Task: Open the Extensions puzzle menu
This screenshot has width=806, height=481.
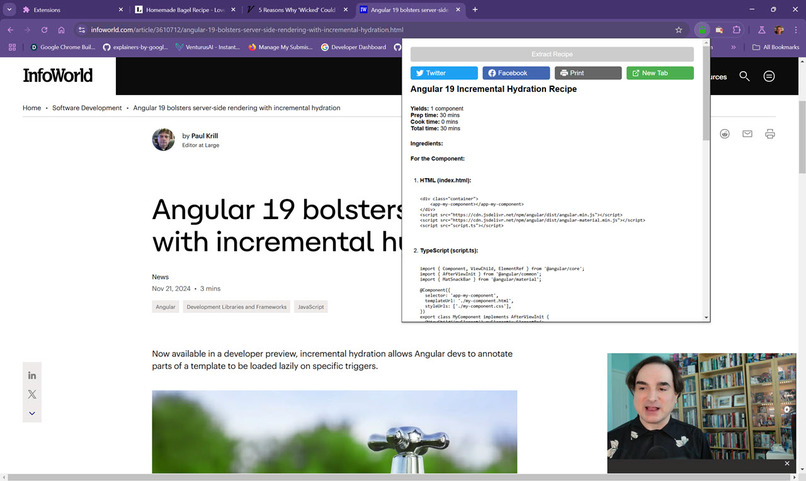Action: coord(737,30)
